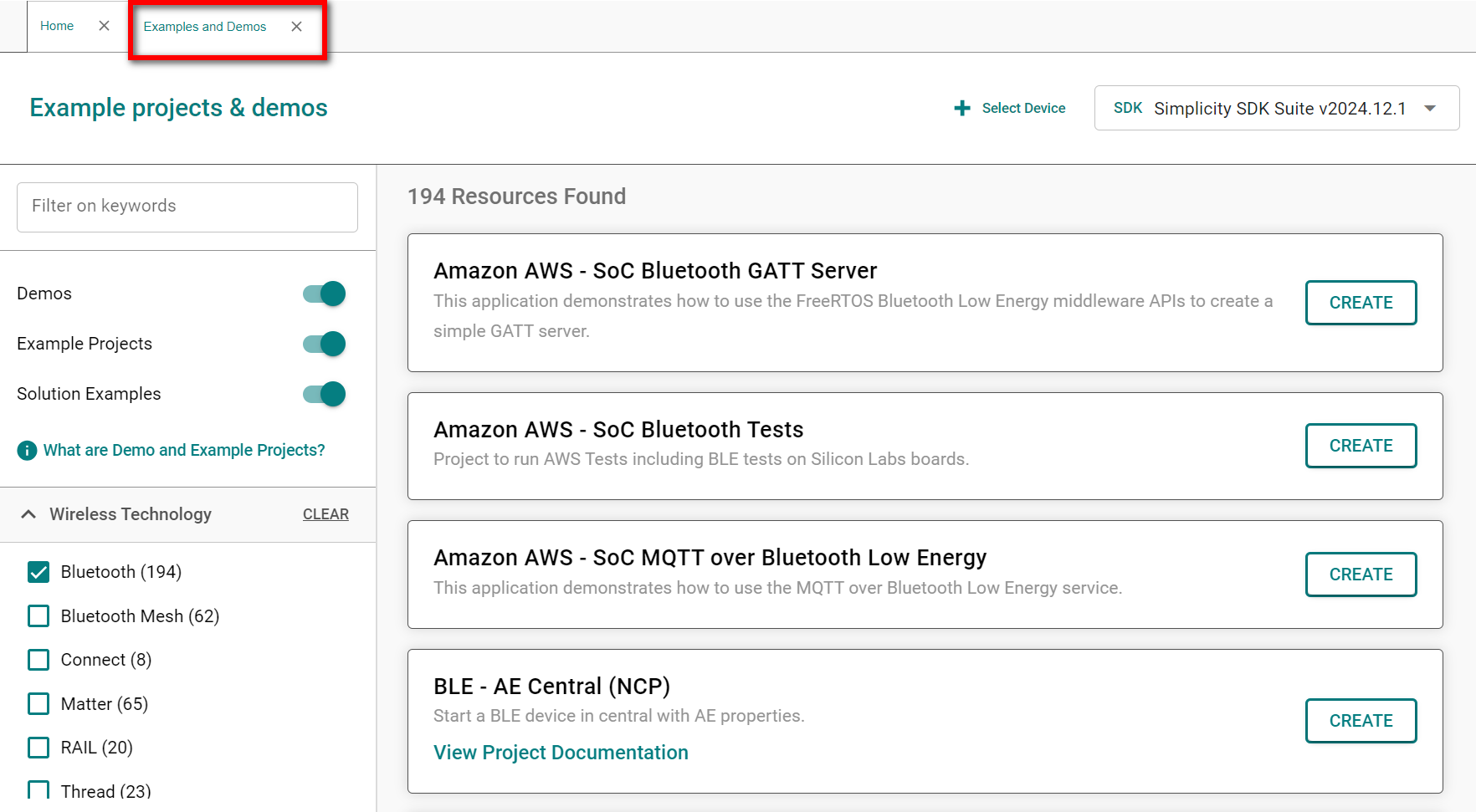The image size is (1476, 812).
Task: Close the Home tab with its X icon
Action: (104, 25)
